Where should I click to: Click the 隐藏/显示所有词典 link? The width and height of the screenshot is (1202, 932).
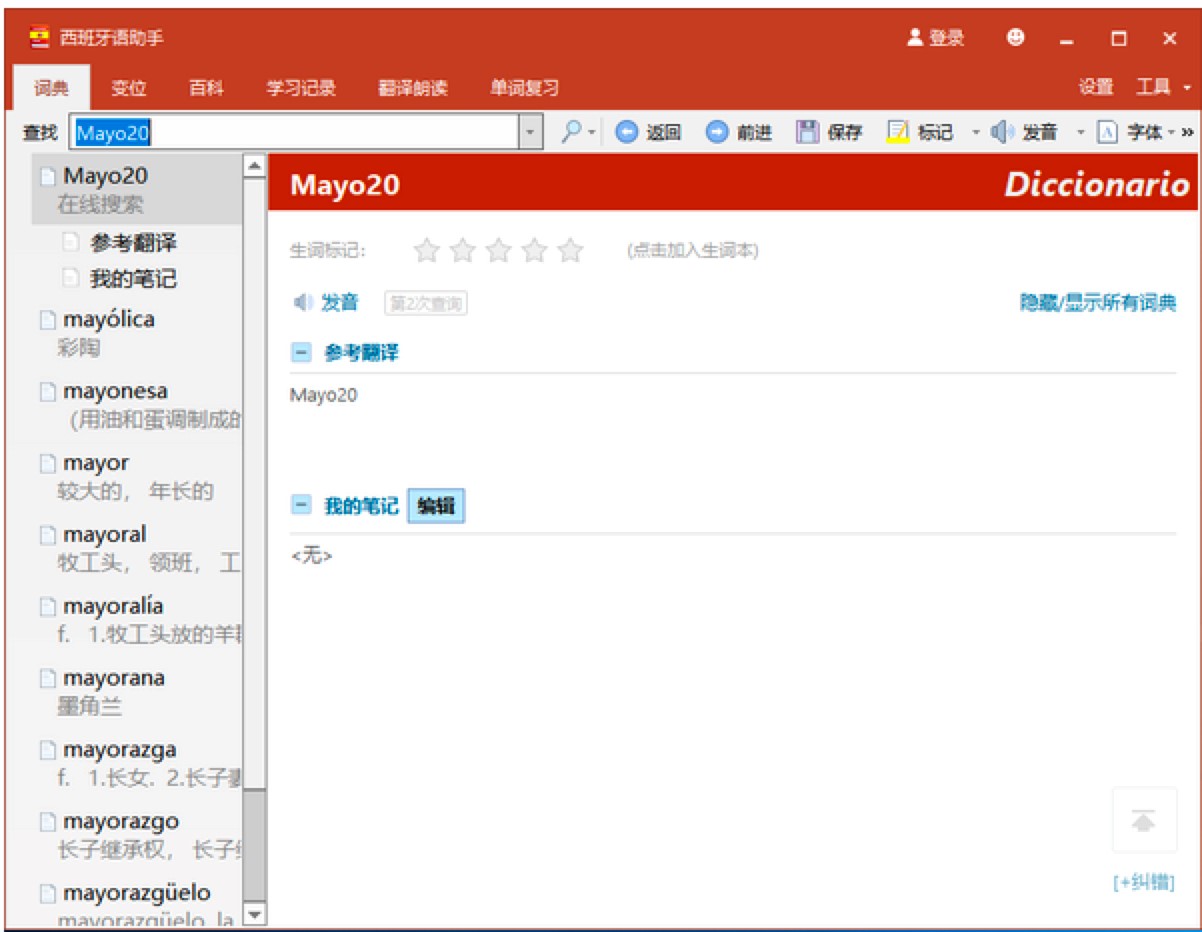(1097, 303)
